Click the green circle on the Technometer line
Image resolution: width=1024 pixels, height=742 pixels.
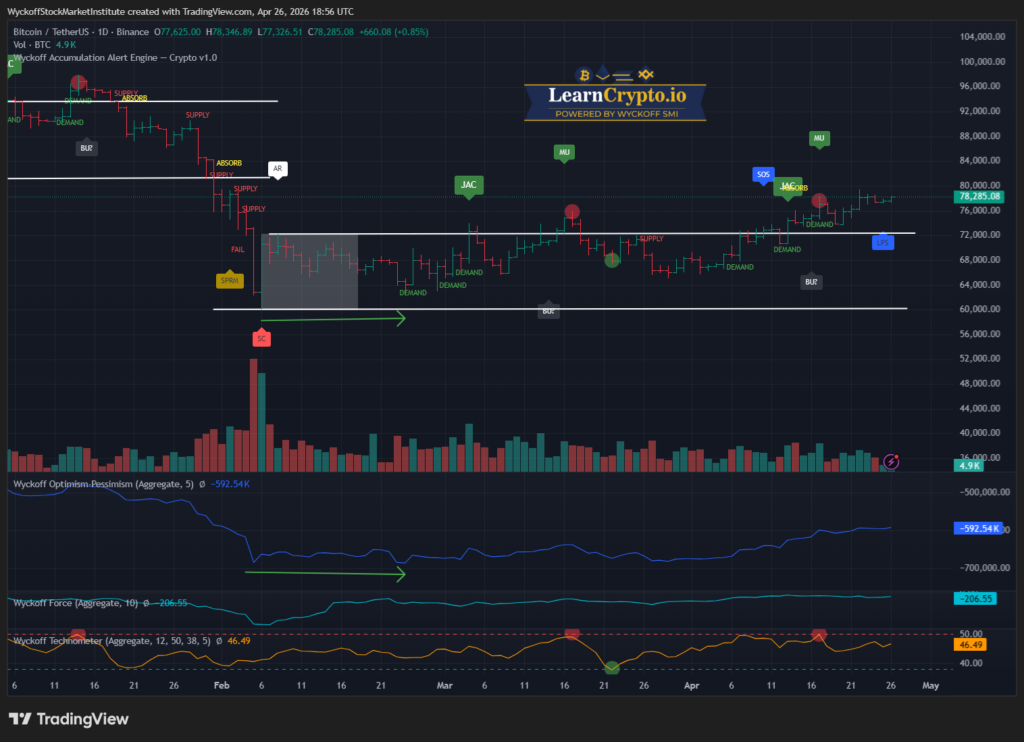pos(612,667)
